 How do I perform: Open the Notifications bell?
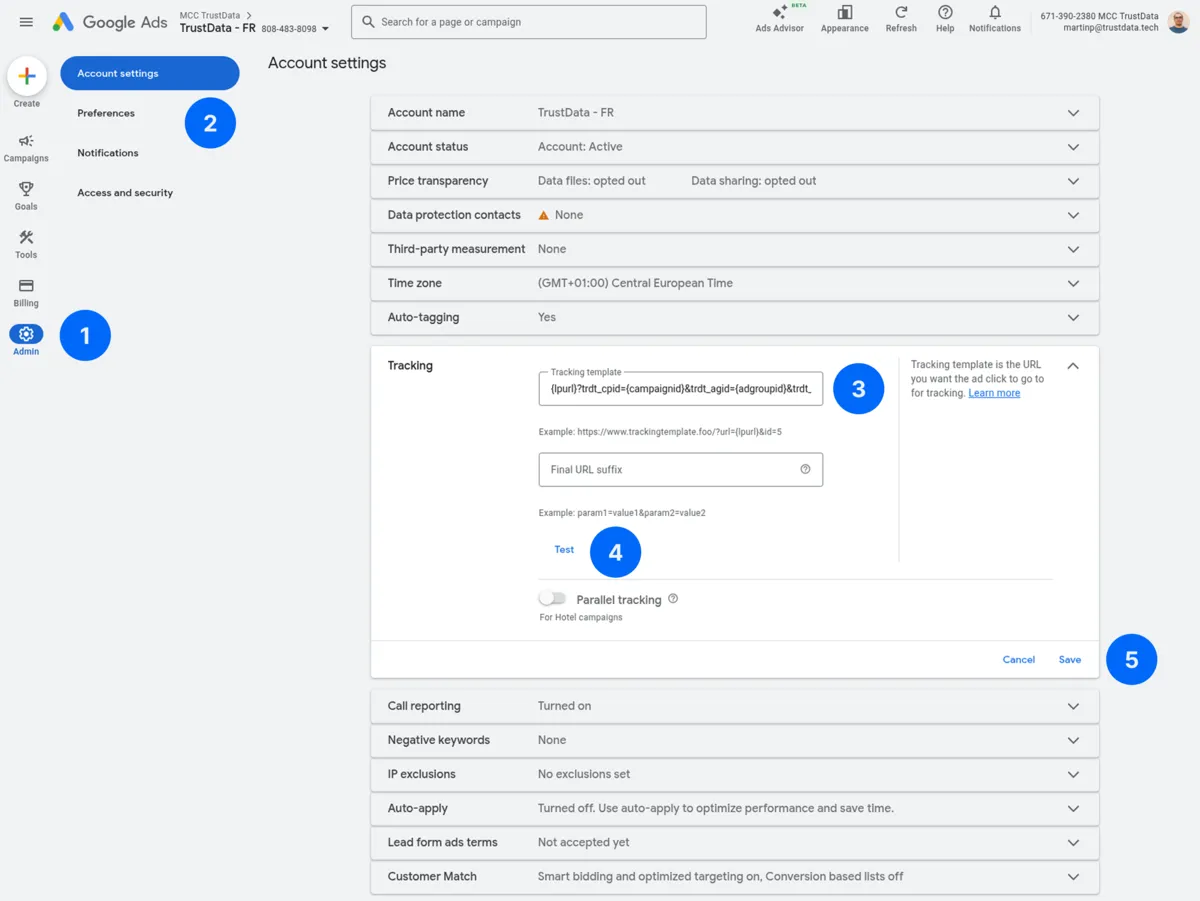coord(994,18)
